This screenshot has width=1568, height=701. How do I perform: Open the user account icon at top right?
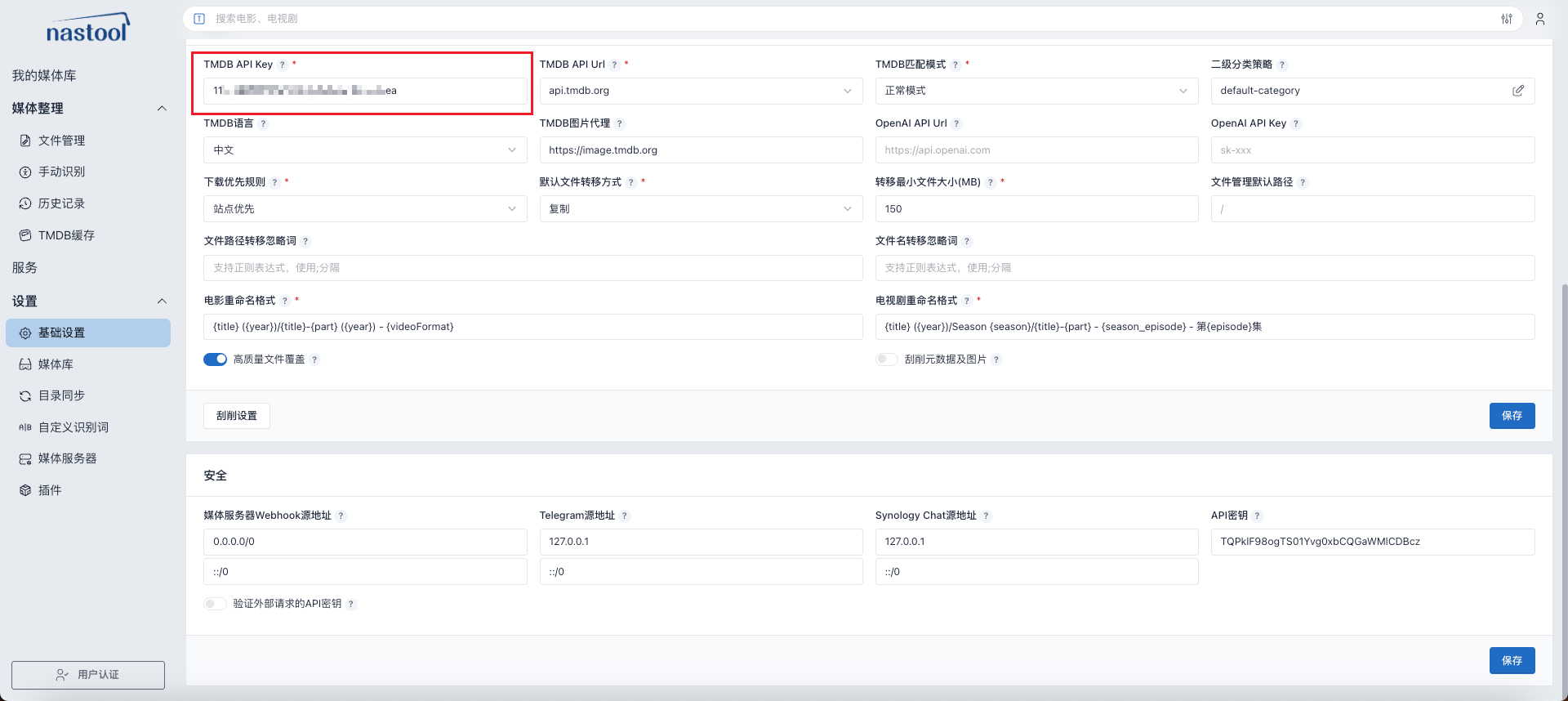pyautogui.click(x=1540, y=19)
